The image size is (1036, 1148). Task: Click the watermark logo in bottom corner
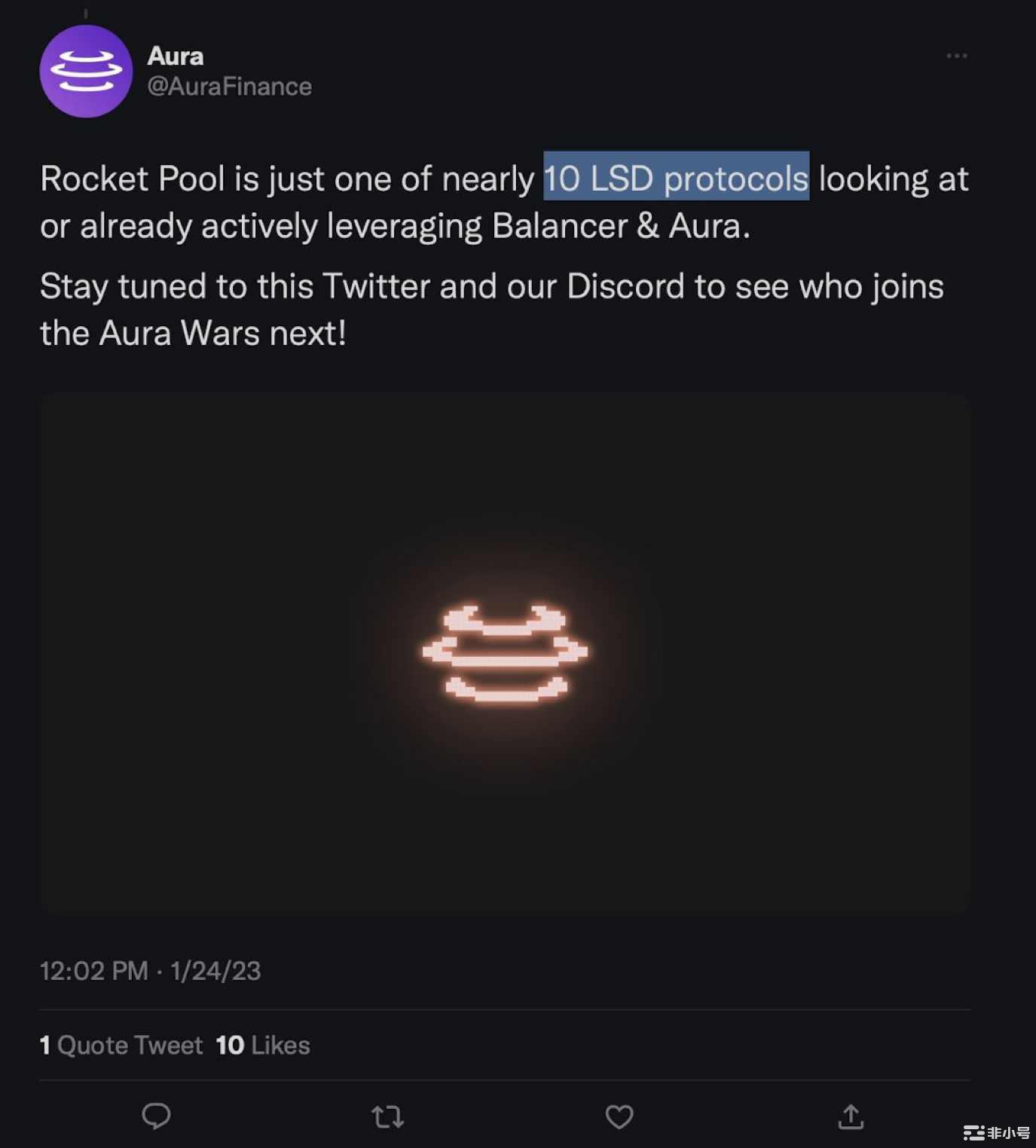pos(996,1132)
